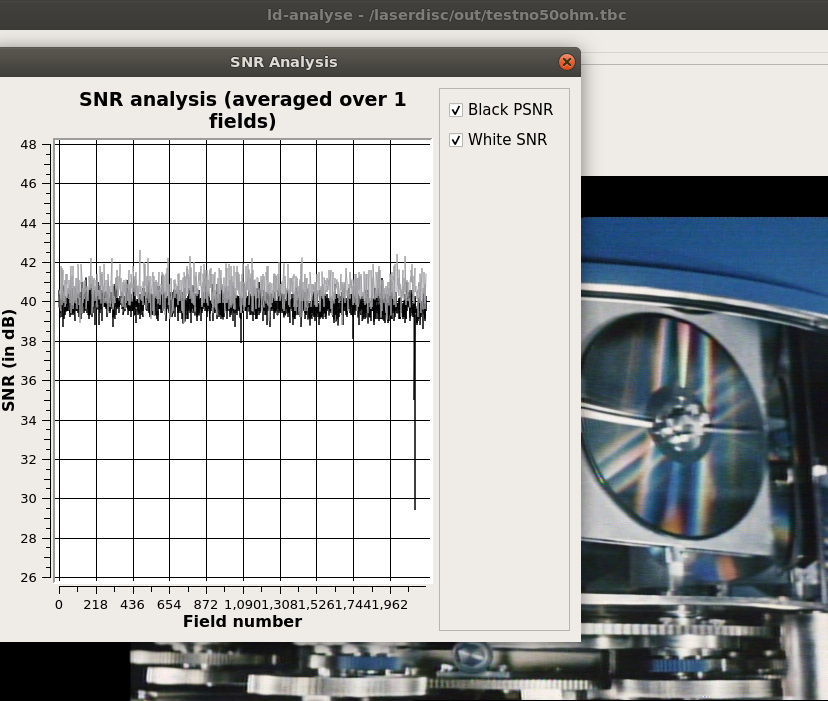
Task: Uncheck the Black PSNR checkbox
Action: [x=456, y=110]
